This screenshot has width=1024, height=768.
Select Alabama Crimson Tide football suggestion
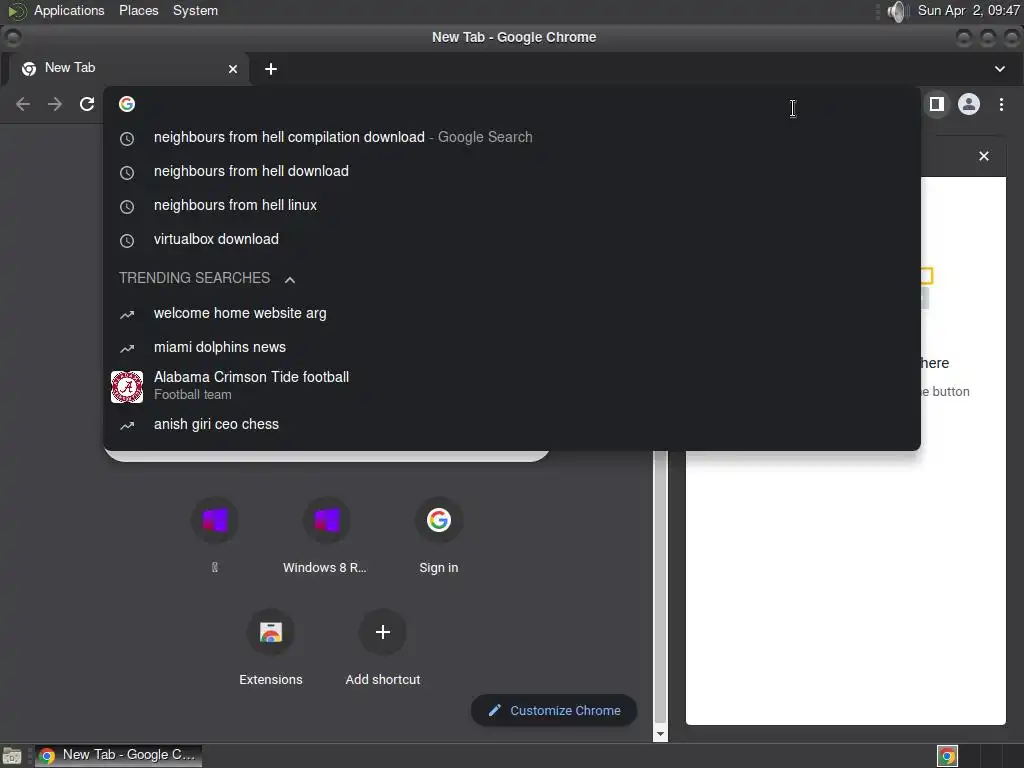[512, 386]
